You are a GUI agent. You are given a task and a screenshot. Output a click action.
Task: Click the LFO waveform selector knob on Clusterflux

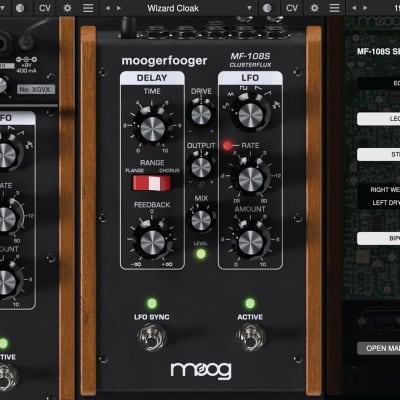point(250,115)
